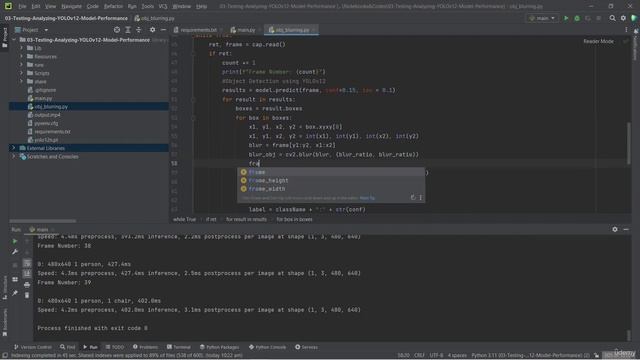Click 'while True' breadcrumb
Viewport: 640px width, 360px height.
[x=184, y=219]
